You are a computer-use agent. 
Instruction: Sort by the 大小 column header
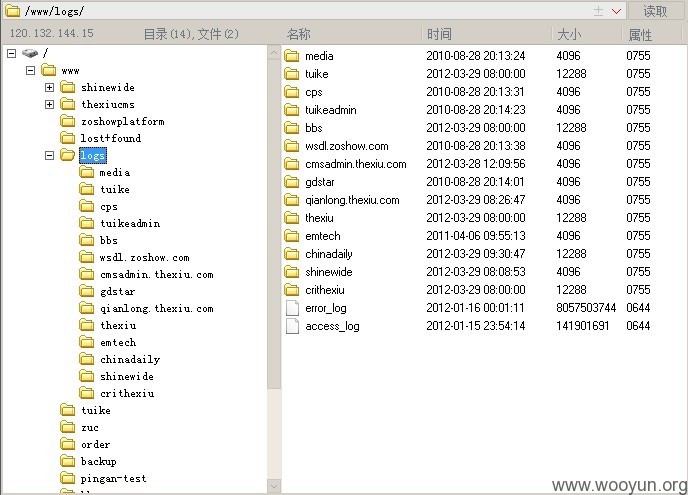569,34
